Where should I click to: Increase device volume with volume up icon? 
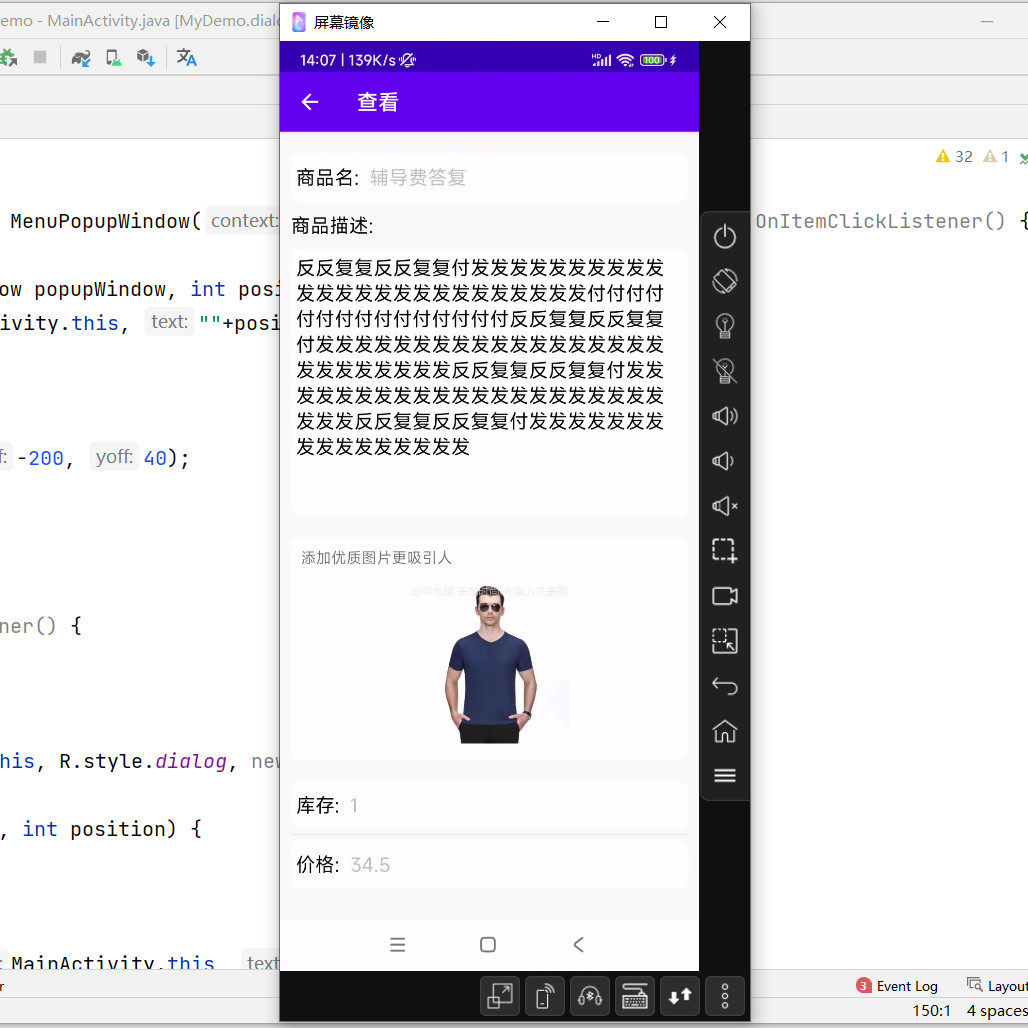[x=724, y=416]
